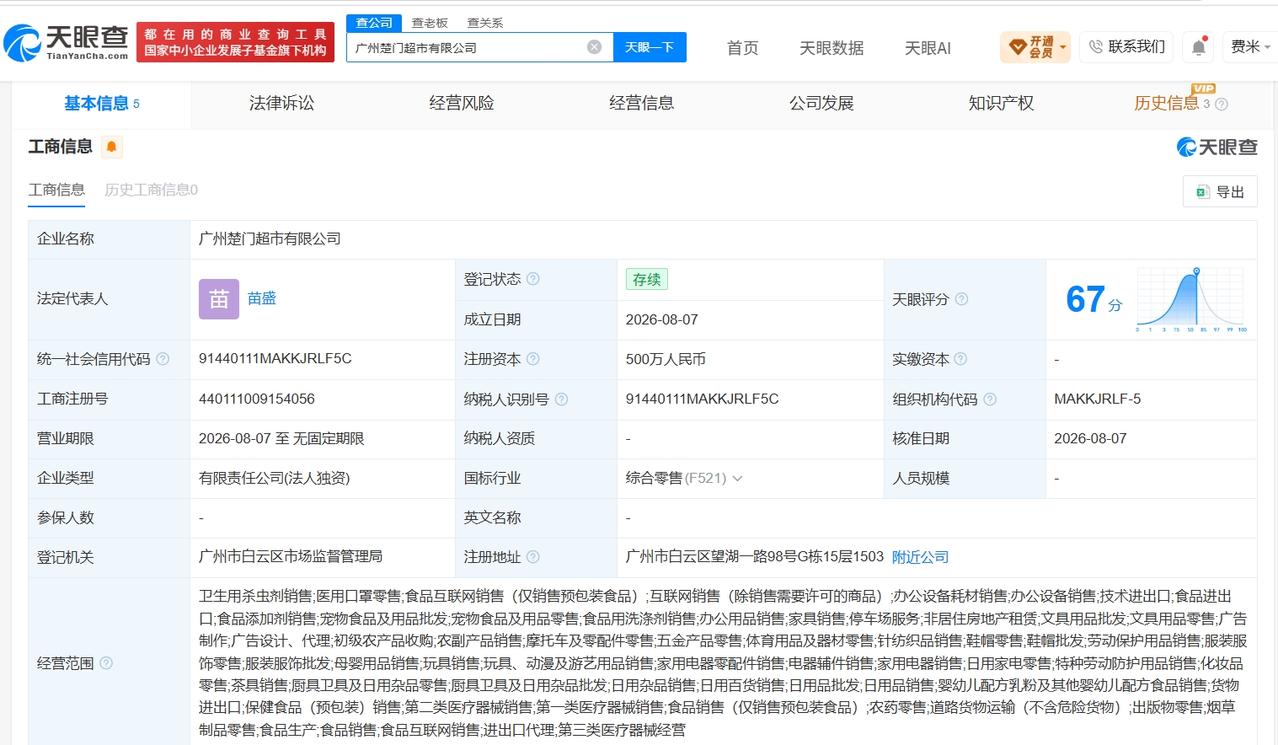Click the 联系我们 button
Screen dimensions: 1278x745
pyautogui.click(x=1126, y=47)
